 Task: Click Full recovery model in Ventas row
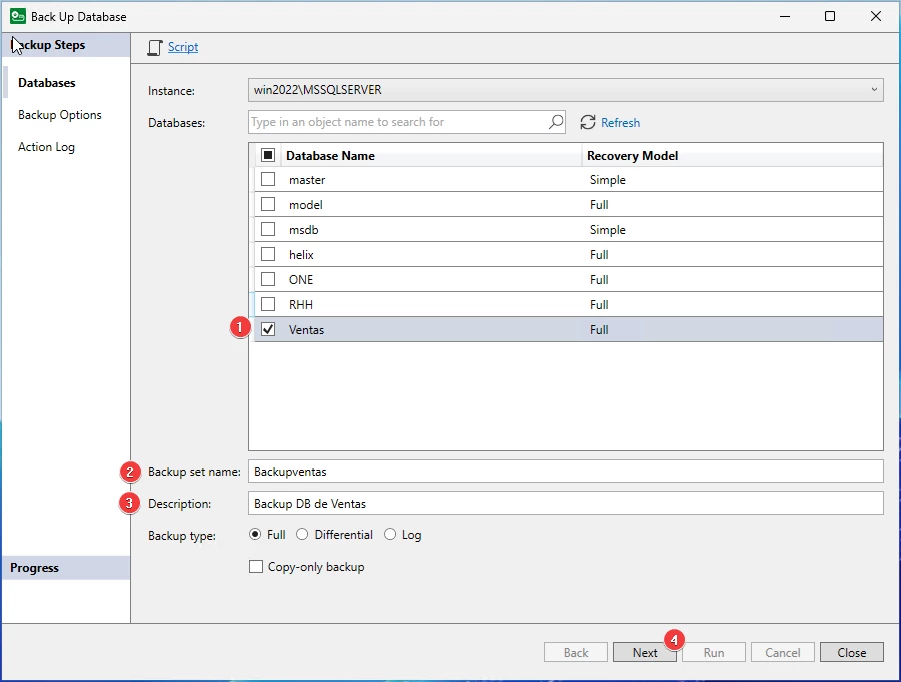[599, 330]
